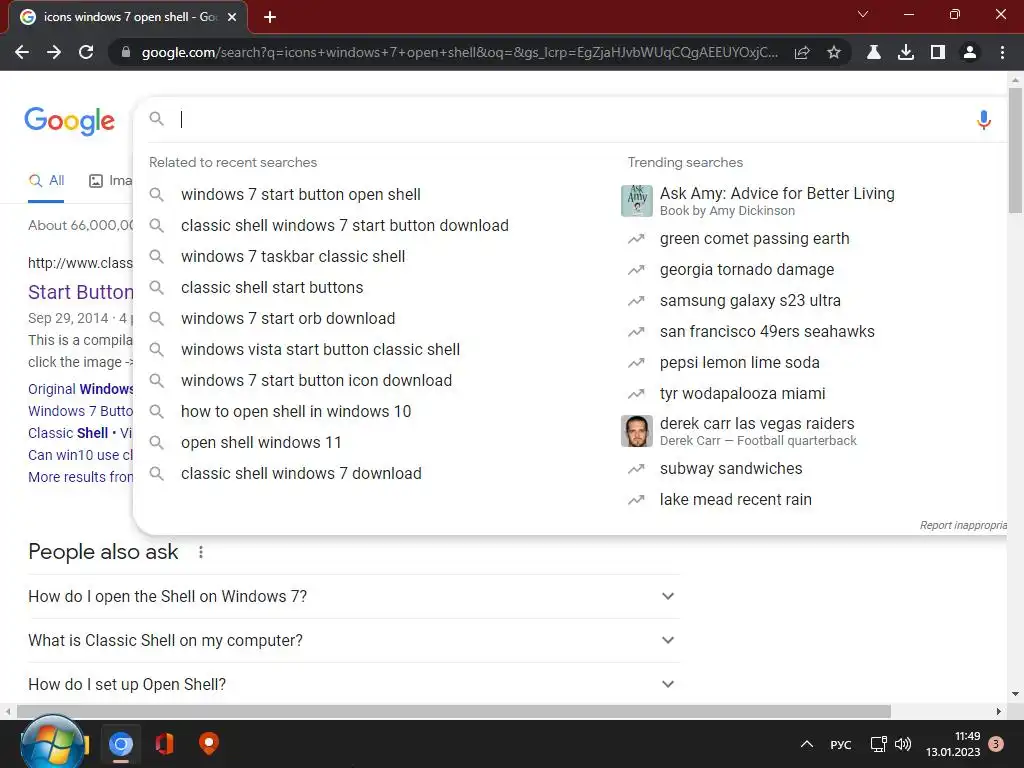Image resolution: width=1024 pixels, height=768 pixels.
Task: Open trending search 'pepsi lemon lime soda'
Action: pos(739,363)
